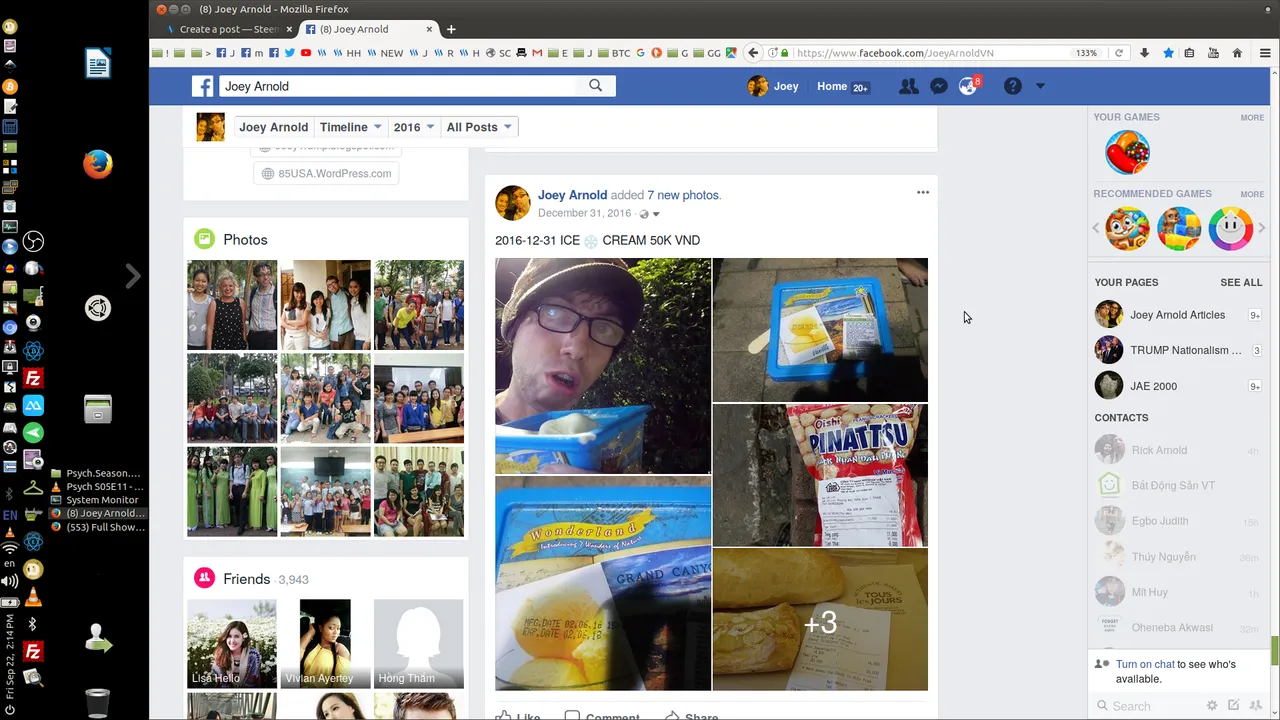Switch to Psych.Season taskbar window
This screenshot has width=1280, height=720.
(96, 473)
